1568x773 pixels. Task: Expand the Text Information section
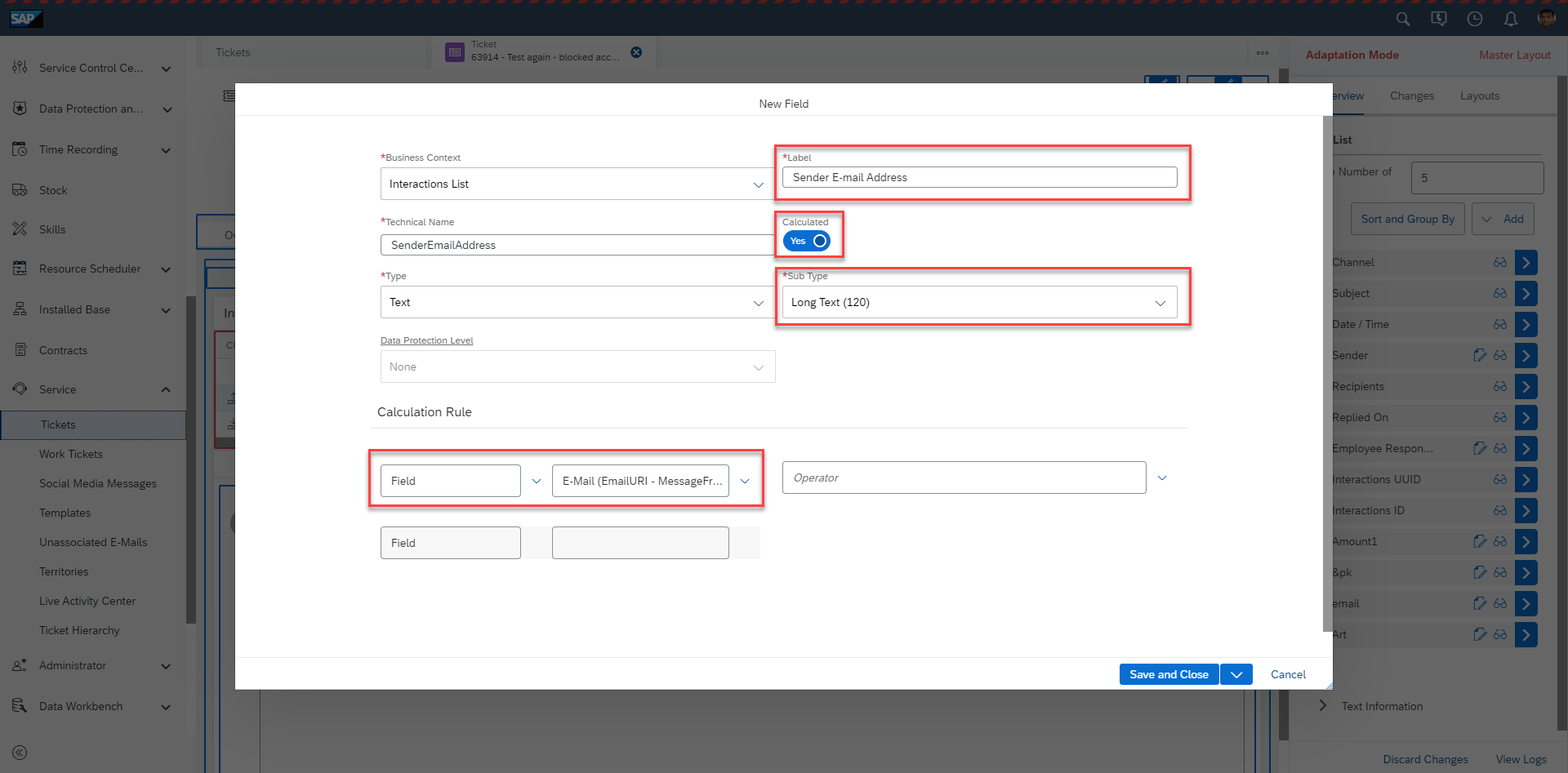point(1323,705)
